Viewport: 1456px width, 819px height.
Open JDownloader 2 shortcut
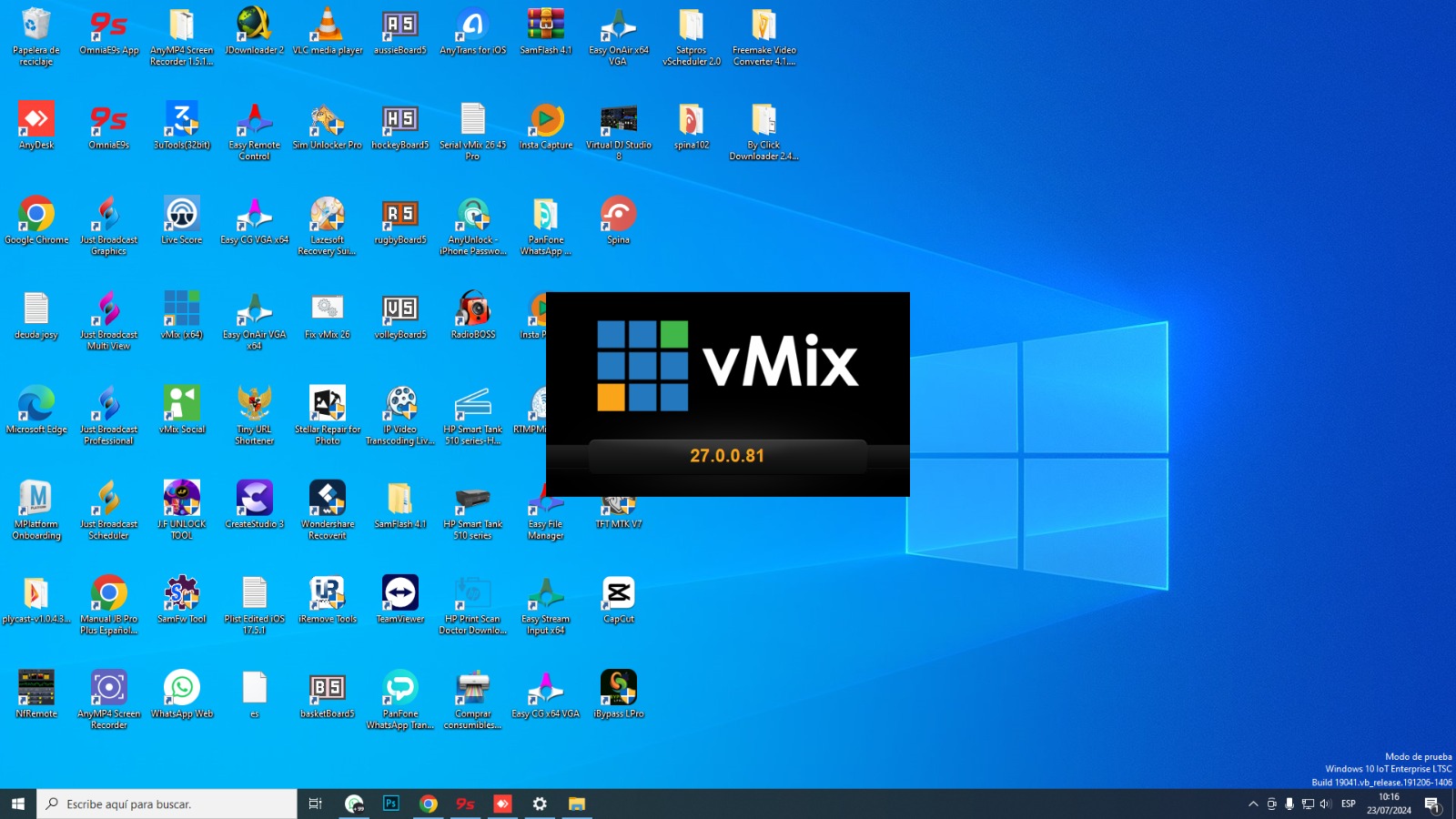[255, 32]
